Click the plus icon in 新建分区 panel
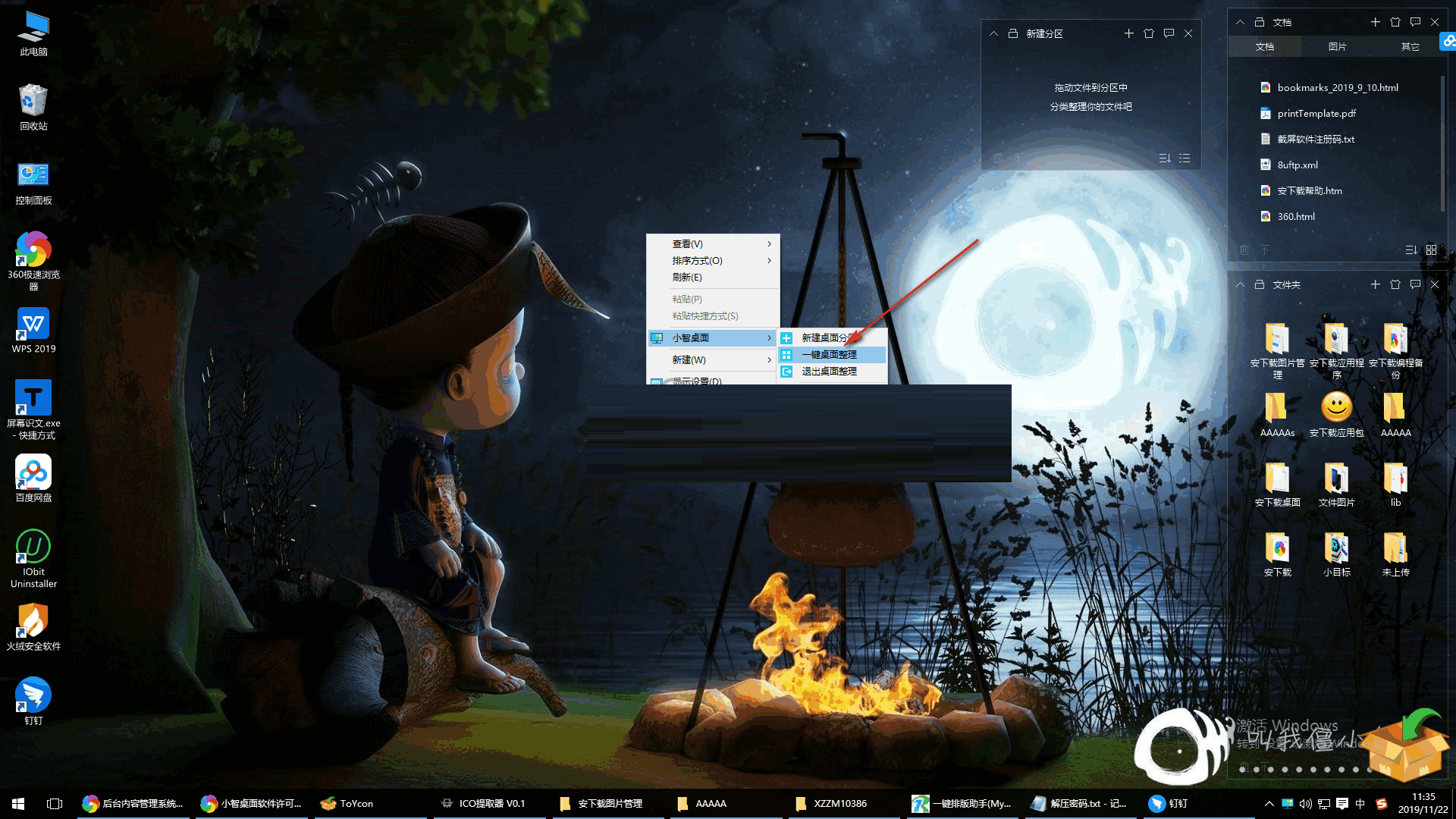This screenshot has width=1456, height=819. click(x=1128, y=33)
